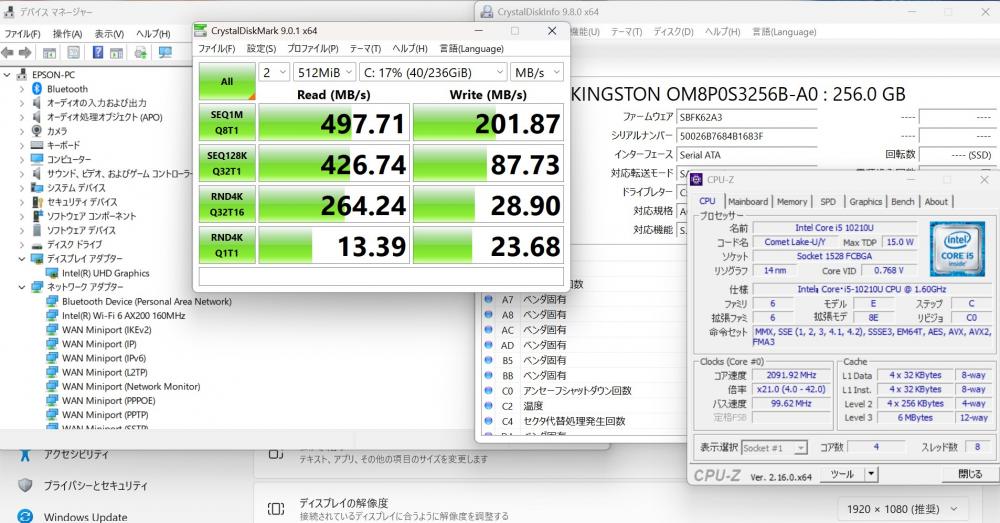Viewport: 1000px width, 523px height.
Task: Click the disk drive (ディスク ドライブ) icon
Action: tap(37, 244)
